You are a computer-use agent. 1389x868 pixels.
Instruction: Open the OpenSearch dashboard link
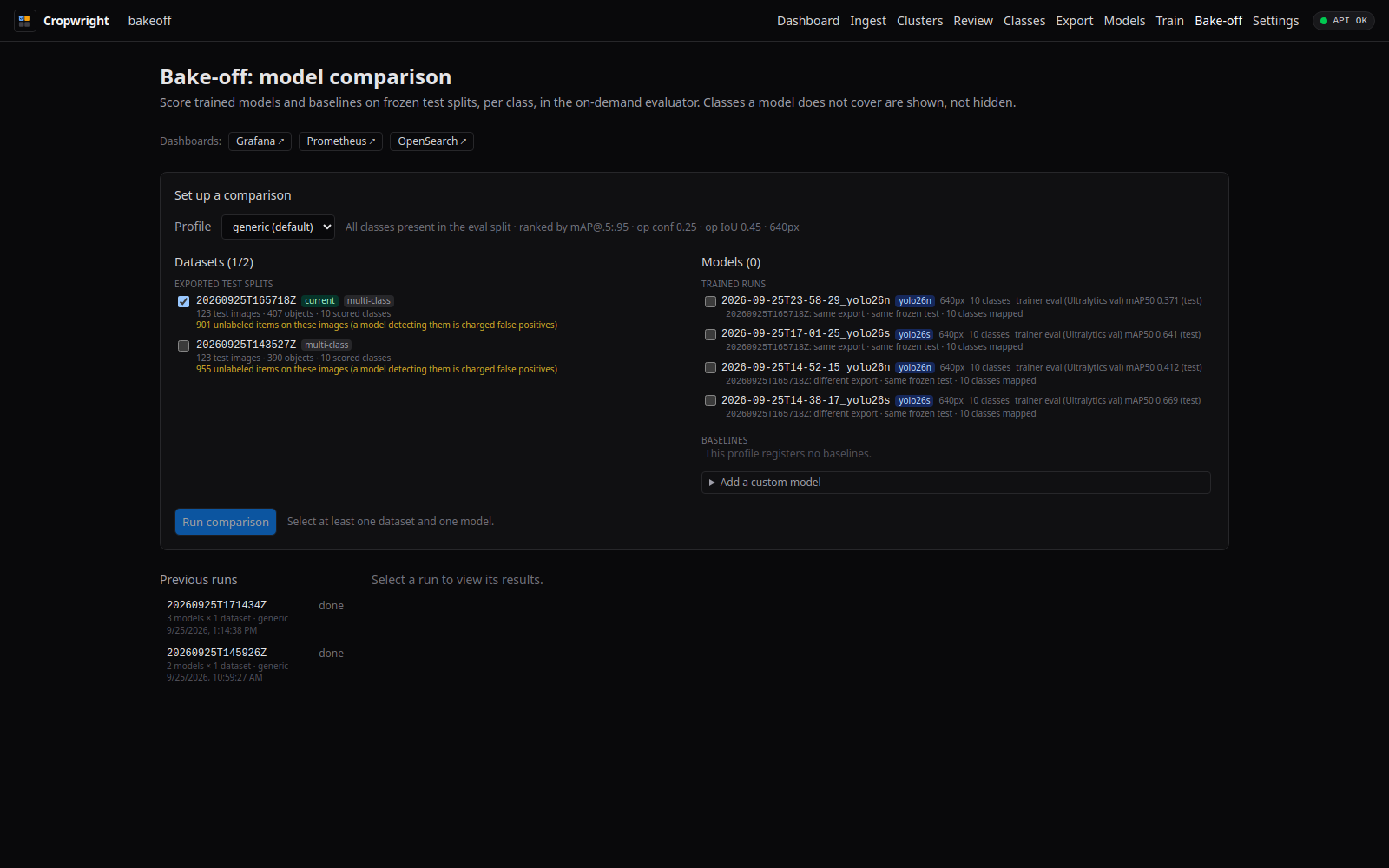tap(431, 141)
